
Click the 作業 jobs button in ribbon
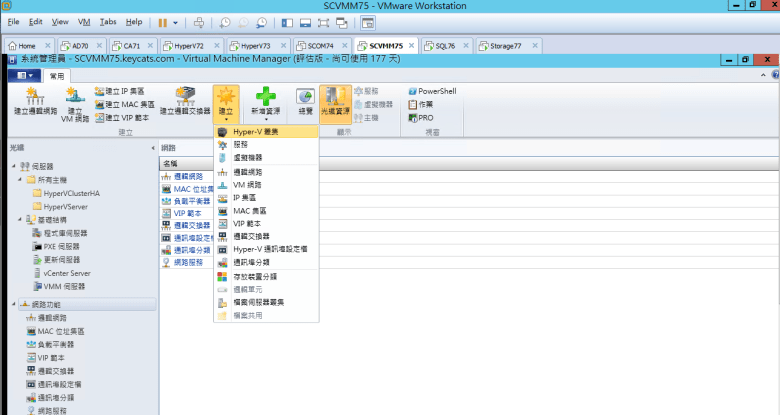tap(427, 104)
